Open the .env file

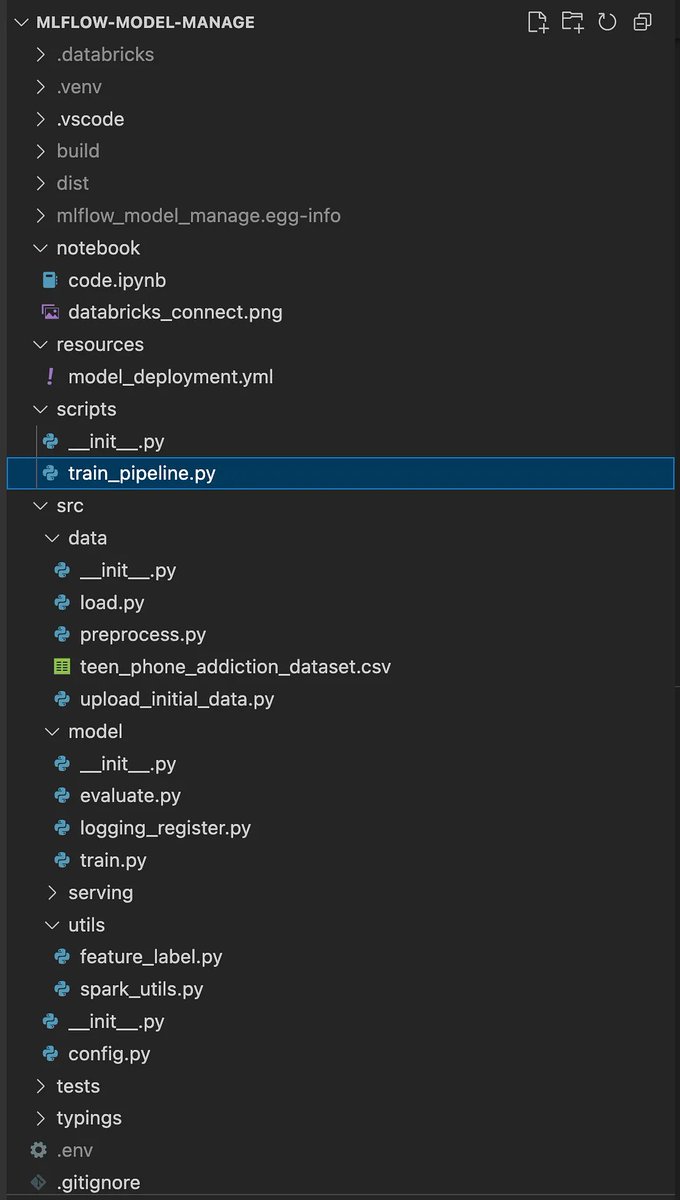75,1150
